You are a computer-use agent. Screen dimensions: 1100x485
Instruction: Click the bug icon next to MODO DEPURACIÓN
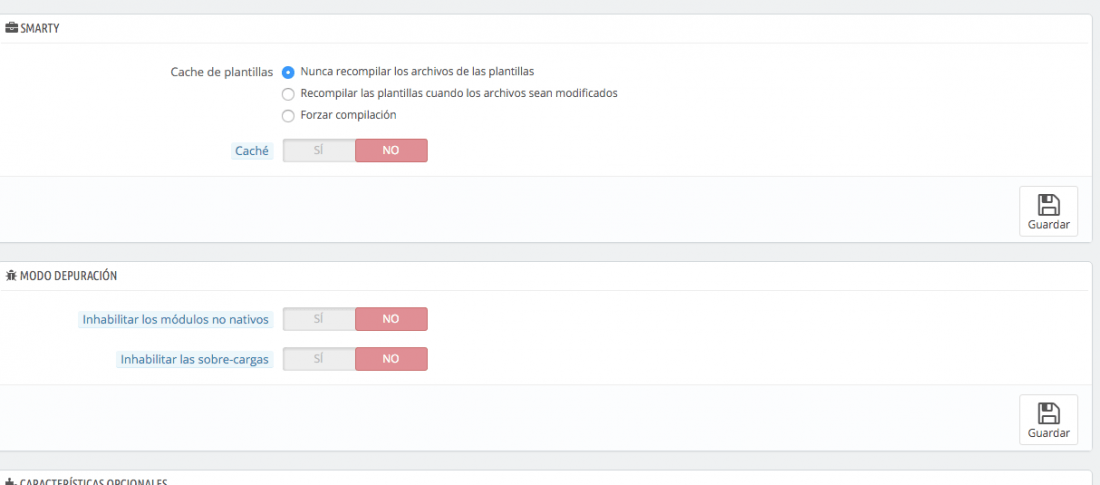(x=11, y=276)
